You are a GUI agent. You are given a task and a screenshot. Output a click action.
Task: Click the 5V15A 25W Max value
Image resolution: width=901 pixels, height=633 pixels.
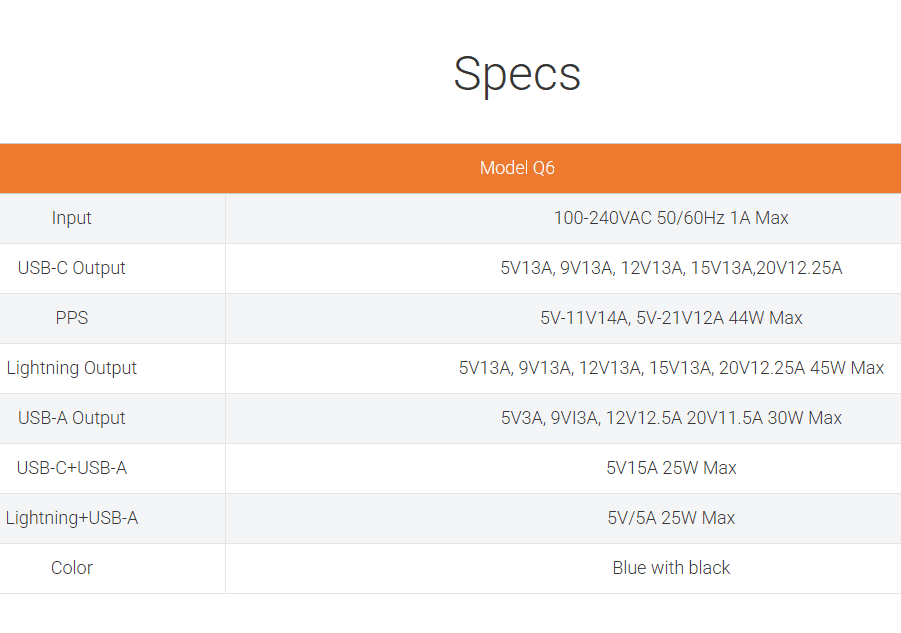pos(671,468)
